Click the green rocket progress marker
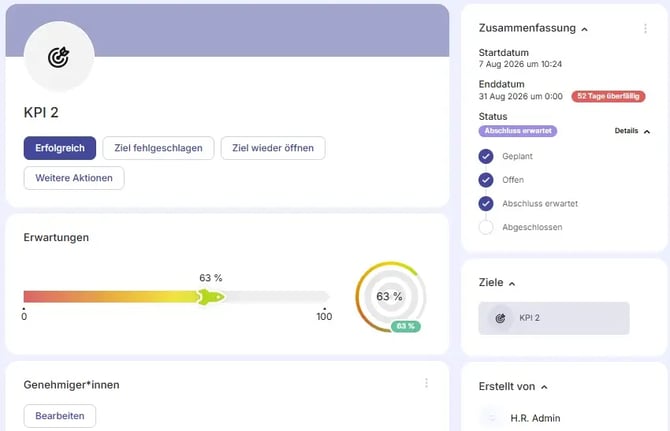The image size is (670, 431). click(211, 296)
